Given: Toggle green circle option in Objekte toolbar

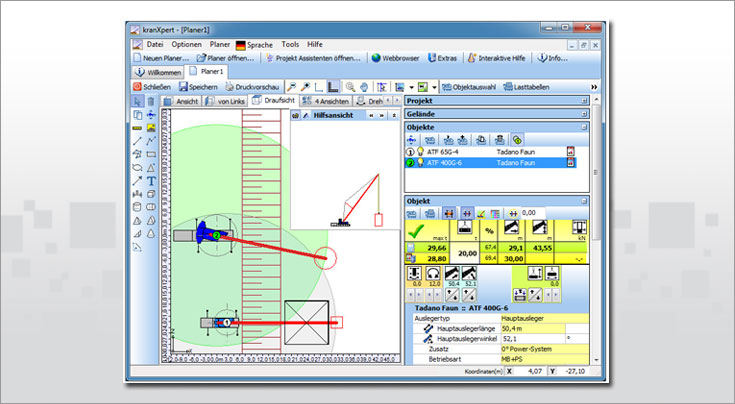Looking at the screenshot, I should [x=517, y=140].
